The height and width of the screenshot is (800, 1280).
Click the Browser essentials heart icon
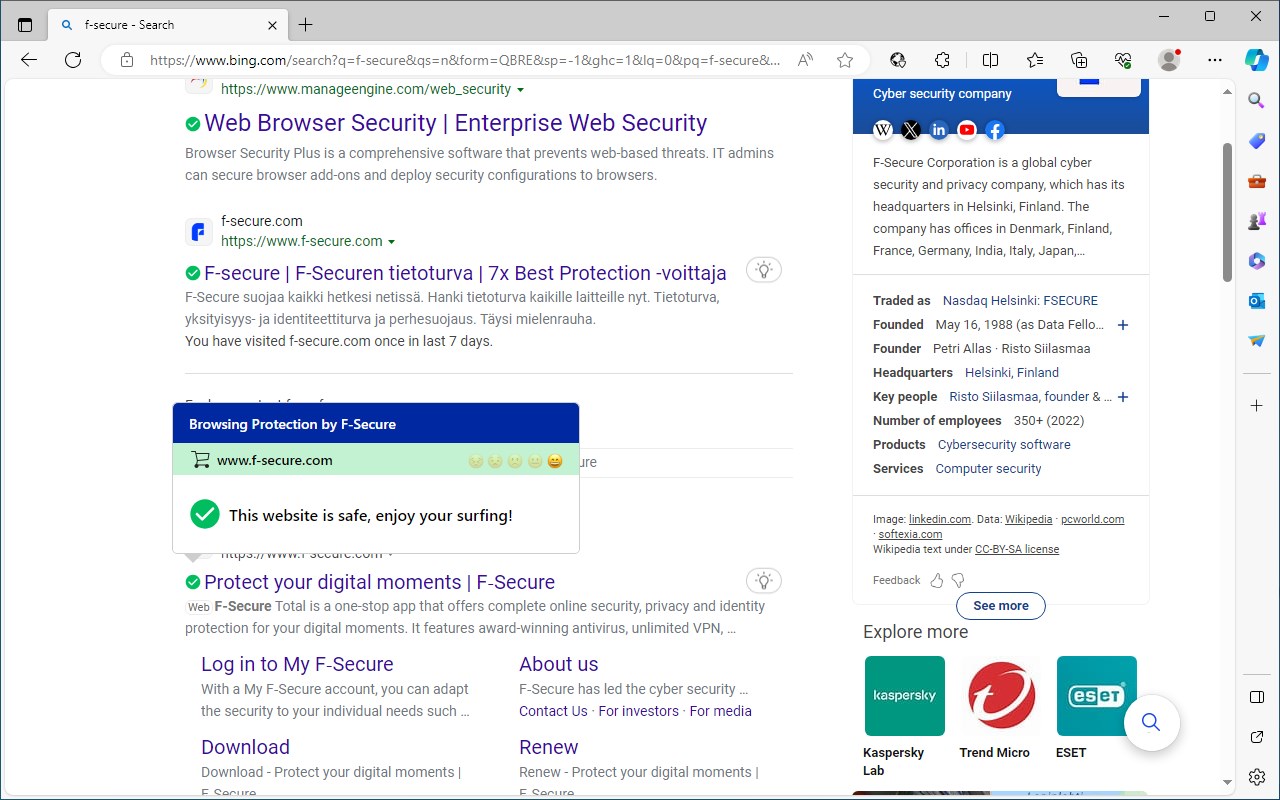pos(1122,60)
